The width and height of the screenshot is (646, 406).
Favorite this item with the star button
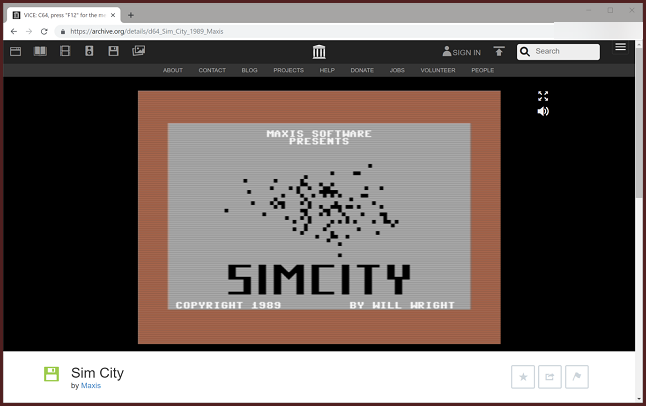point(523,376)
